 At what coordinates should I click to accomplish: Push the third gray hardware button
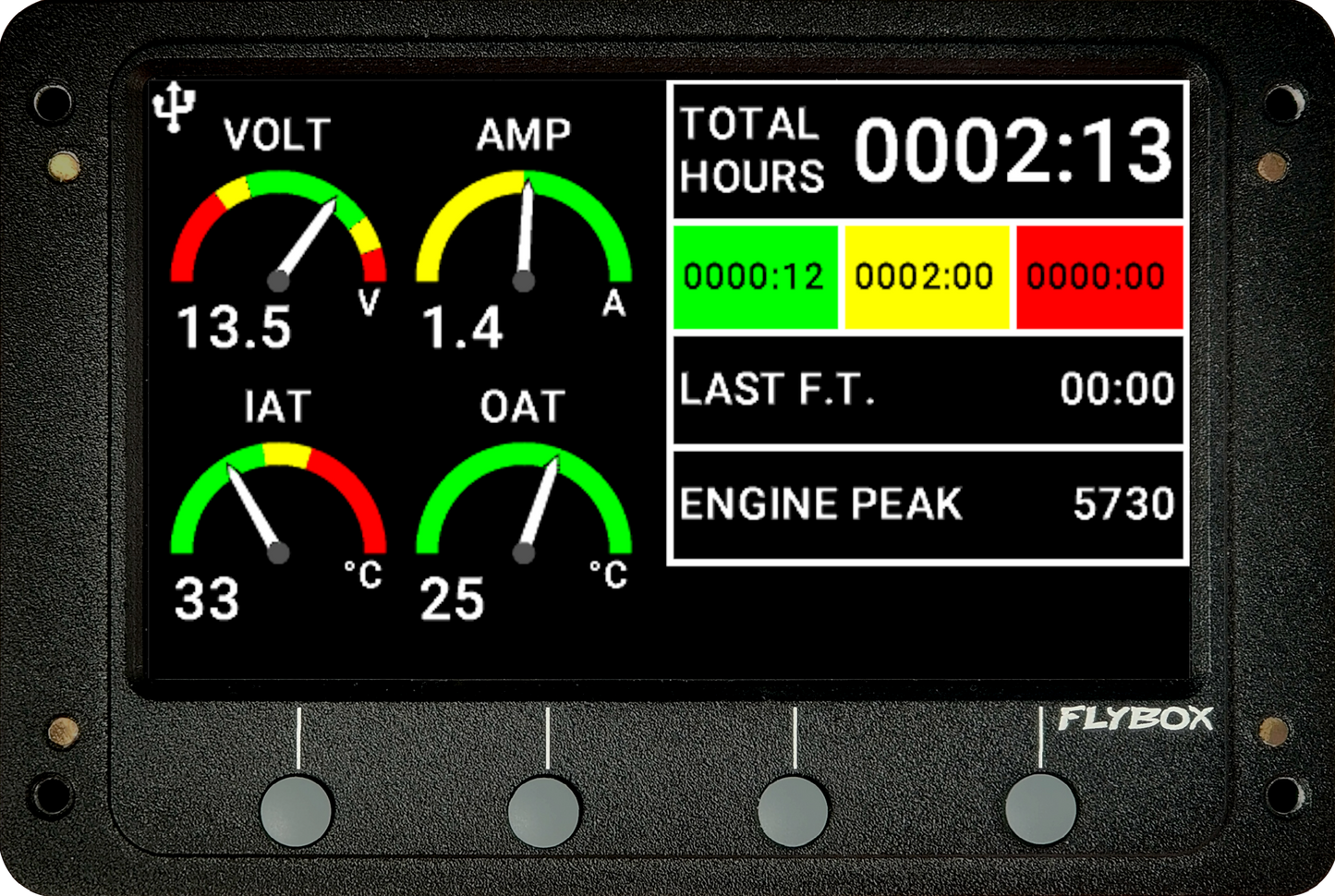793,810
